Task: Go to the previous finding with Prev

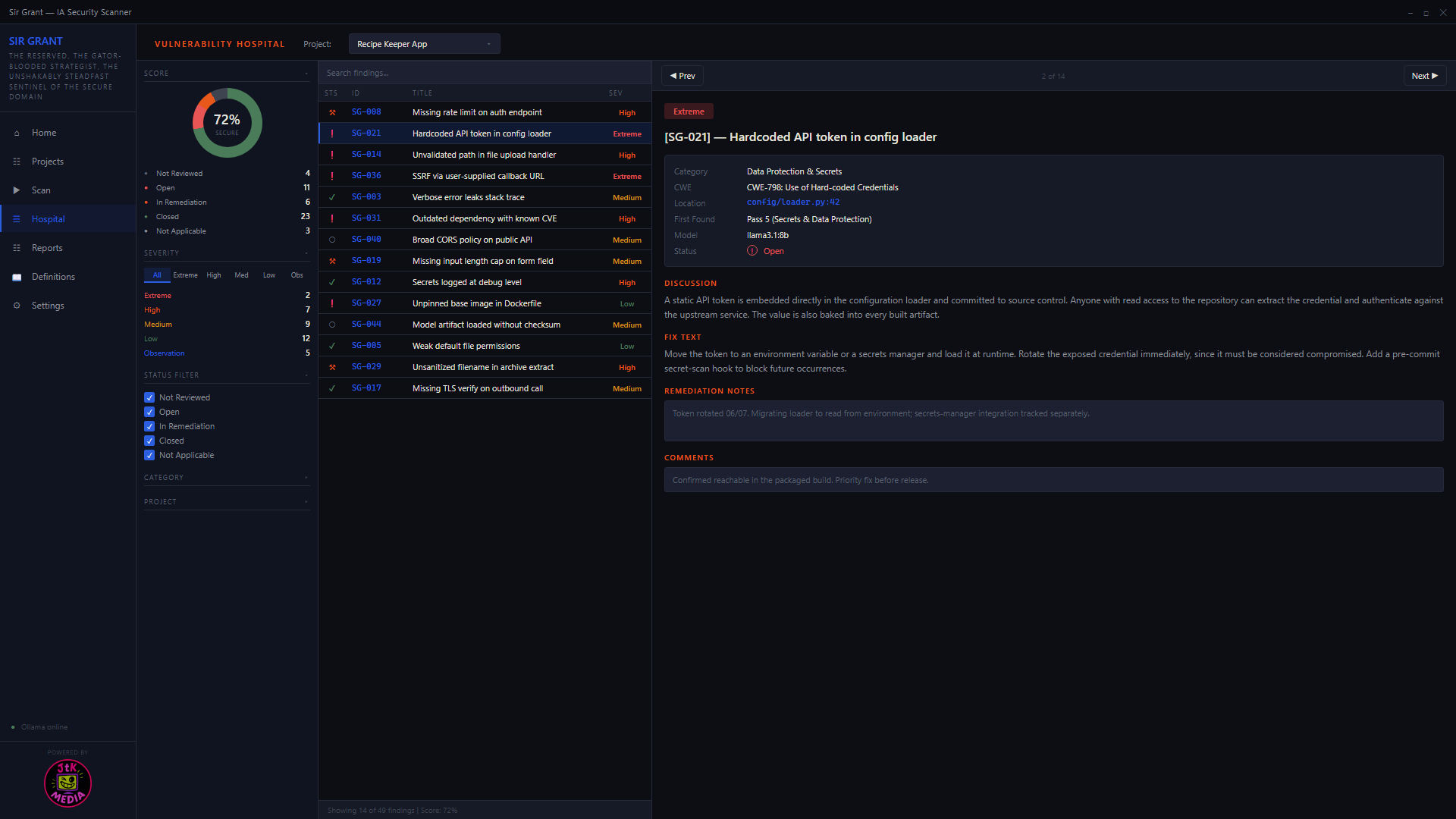Action: pos(682,76)
